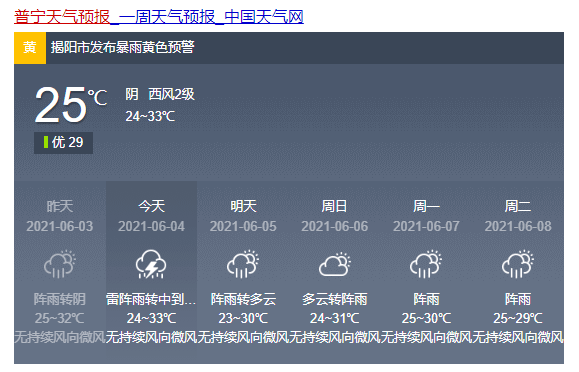The height and width of the screenshot is (372, 579).
Task: Click the date 2021-06-04
Action: pyautogui.click(x=151, y=226)
